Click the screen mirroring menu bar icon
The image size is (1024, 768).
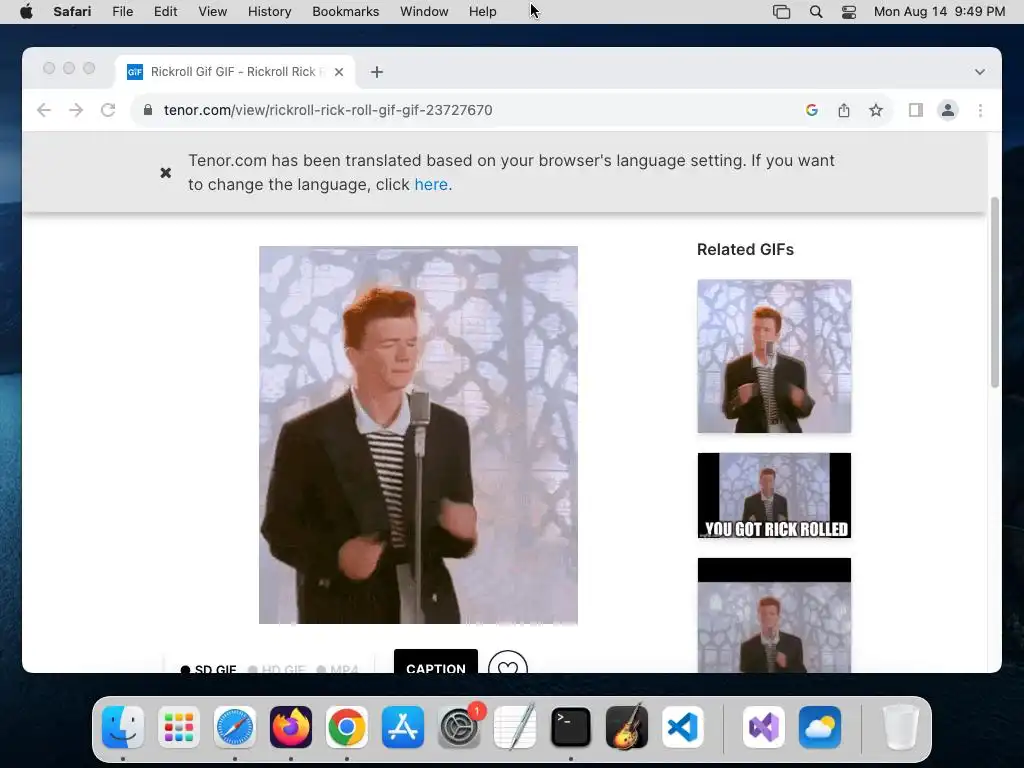[x=782, y=12]
